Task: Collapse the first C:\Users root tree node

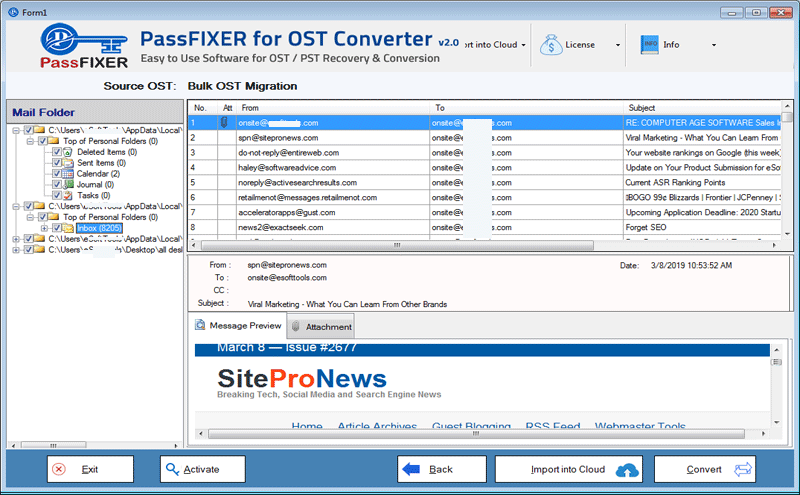Action: (16, 131)
